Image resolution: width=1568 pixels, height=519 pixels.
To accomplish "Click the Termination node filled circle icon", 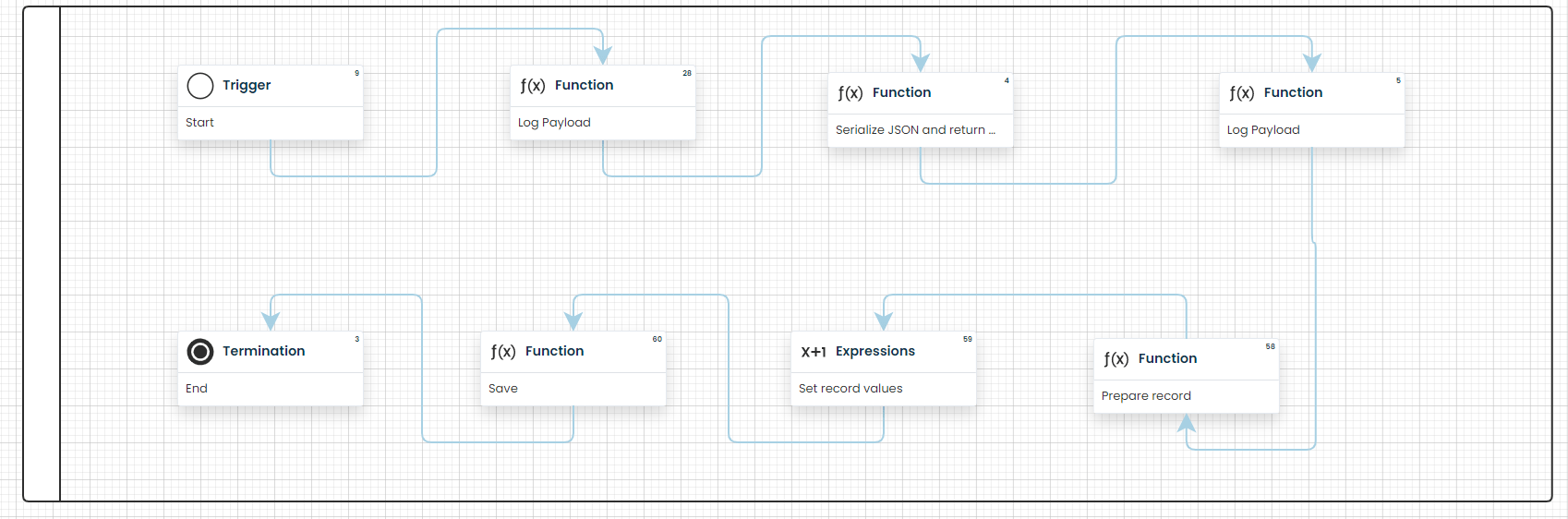I will point(200,352).
